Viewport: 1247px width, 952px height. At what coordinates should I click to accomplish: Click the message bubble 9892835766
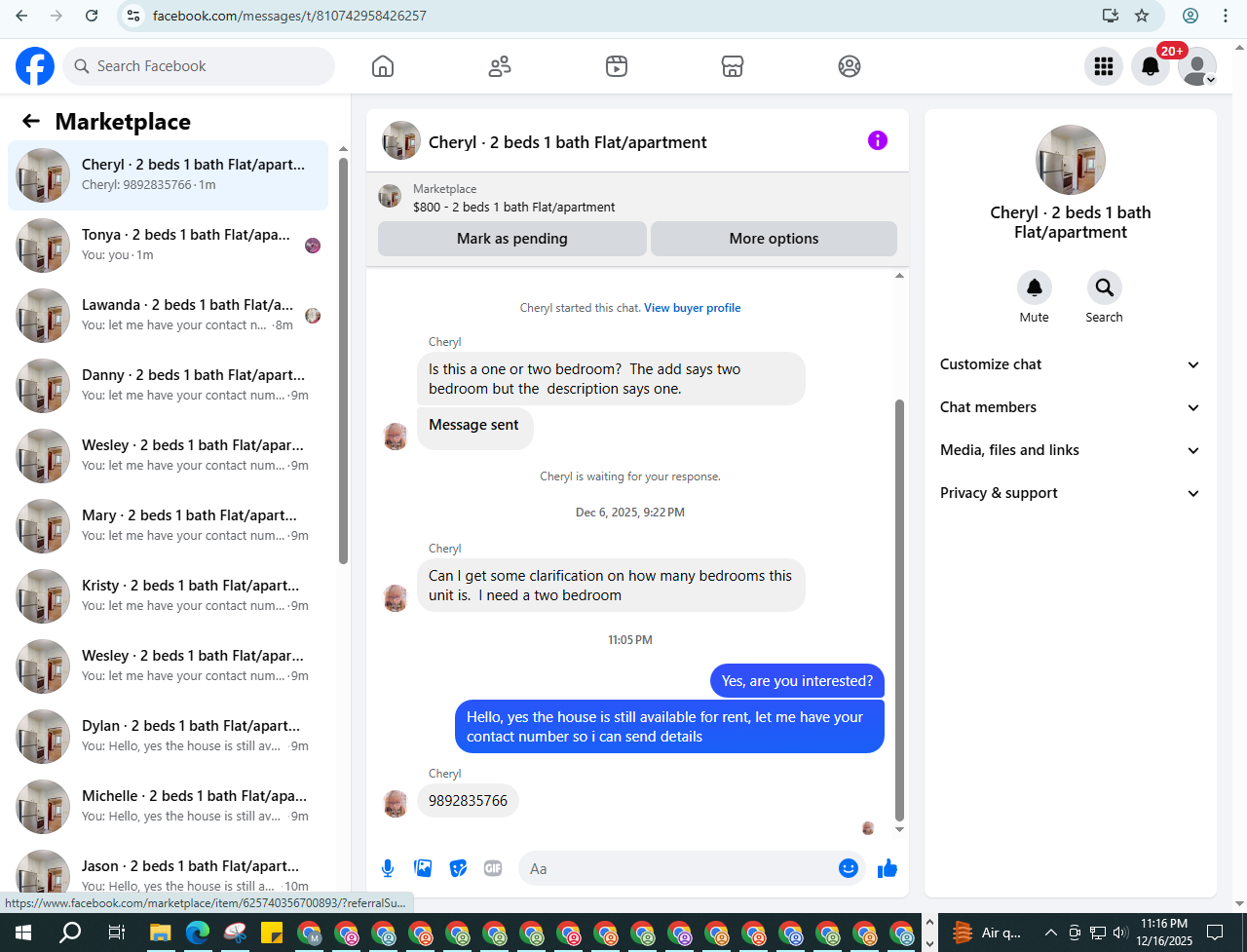(x=469, y=801)
